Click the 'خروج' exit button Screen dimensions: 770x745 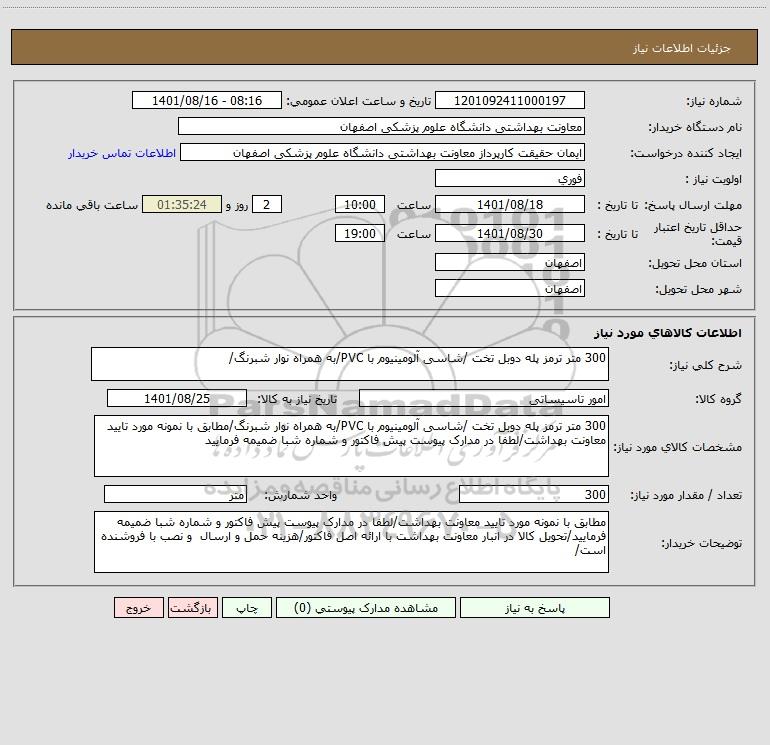pyautogui.click(x=138, y=607)
